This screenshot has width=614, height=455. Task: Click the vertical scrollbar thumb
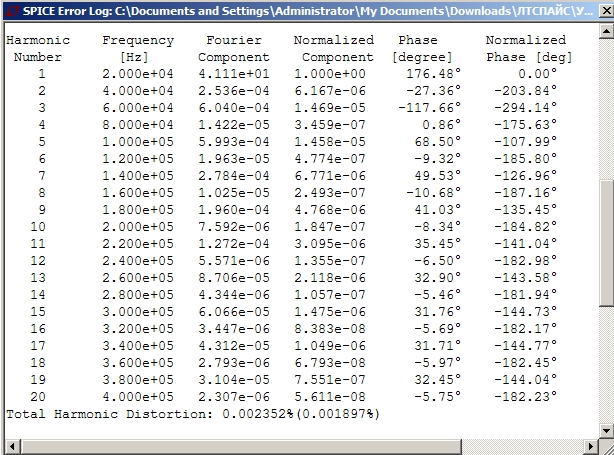pos(606,242)
